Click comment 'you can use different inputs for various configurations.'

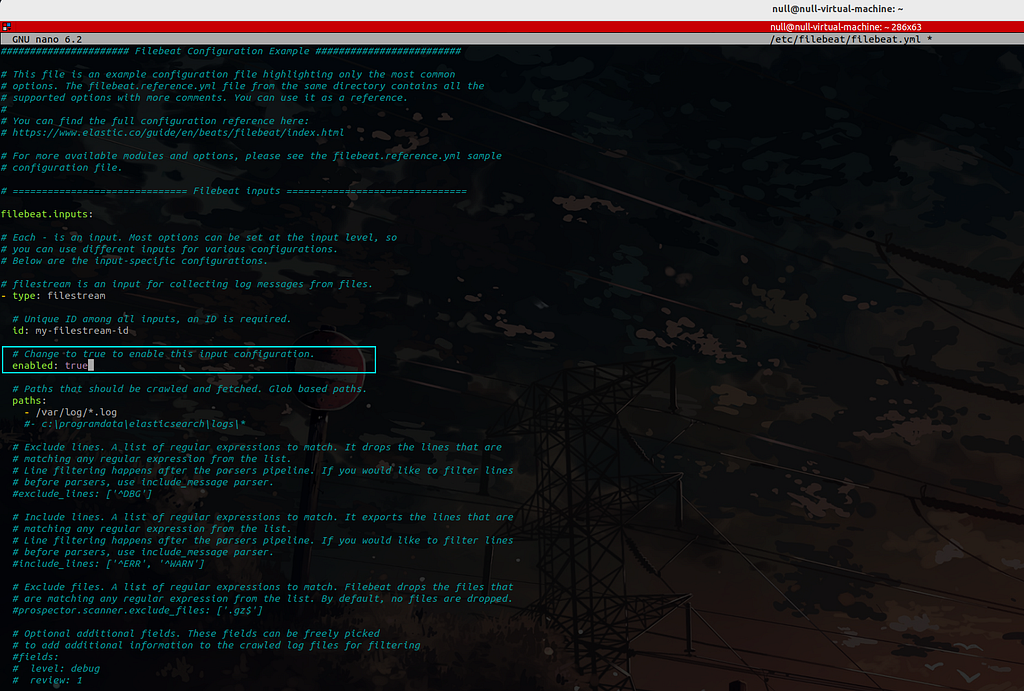(170, 249)
